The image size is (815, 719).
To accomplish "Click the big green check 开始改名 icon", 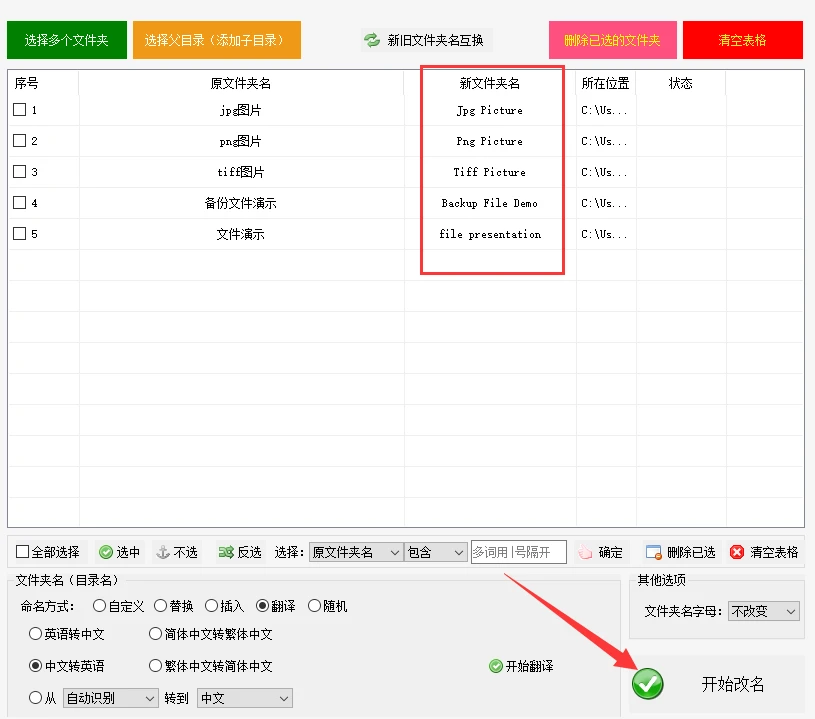I will coord(648,684).
